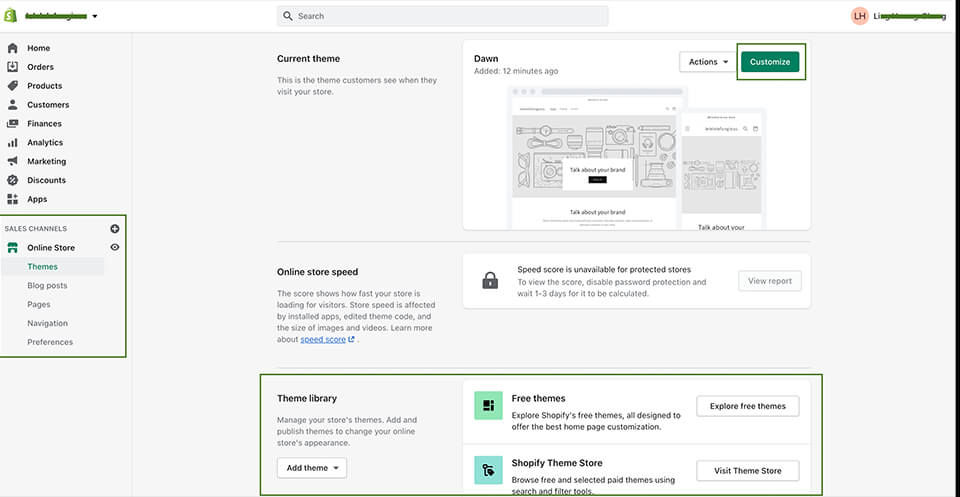Image resolution: width=960 pixels, height=497 pixels.
Task: Click the Discounts badge icon
Action: pyautogui.click(x=13, y=180)
